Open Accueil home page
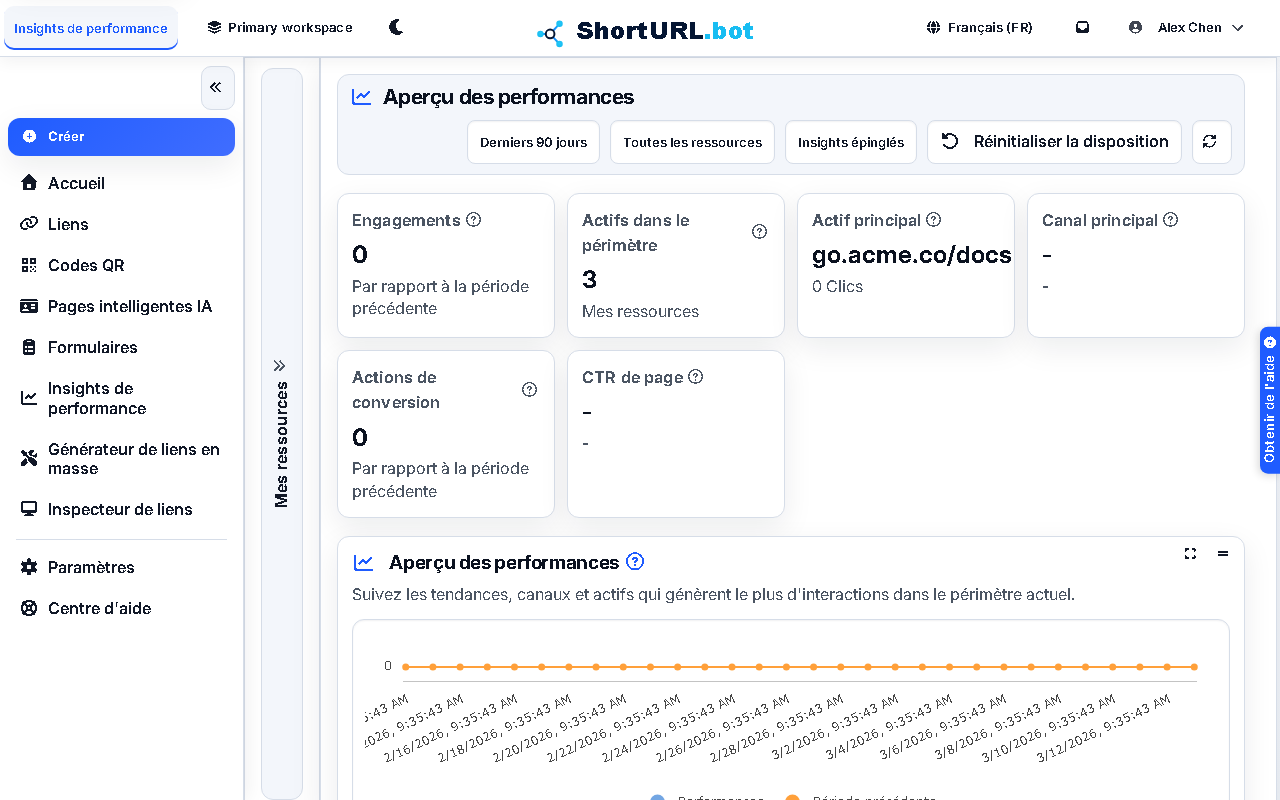Screen dimensions: 1280x800 pos(121,183)
